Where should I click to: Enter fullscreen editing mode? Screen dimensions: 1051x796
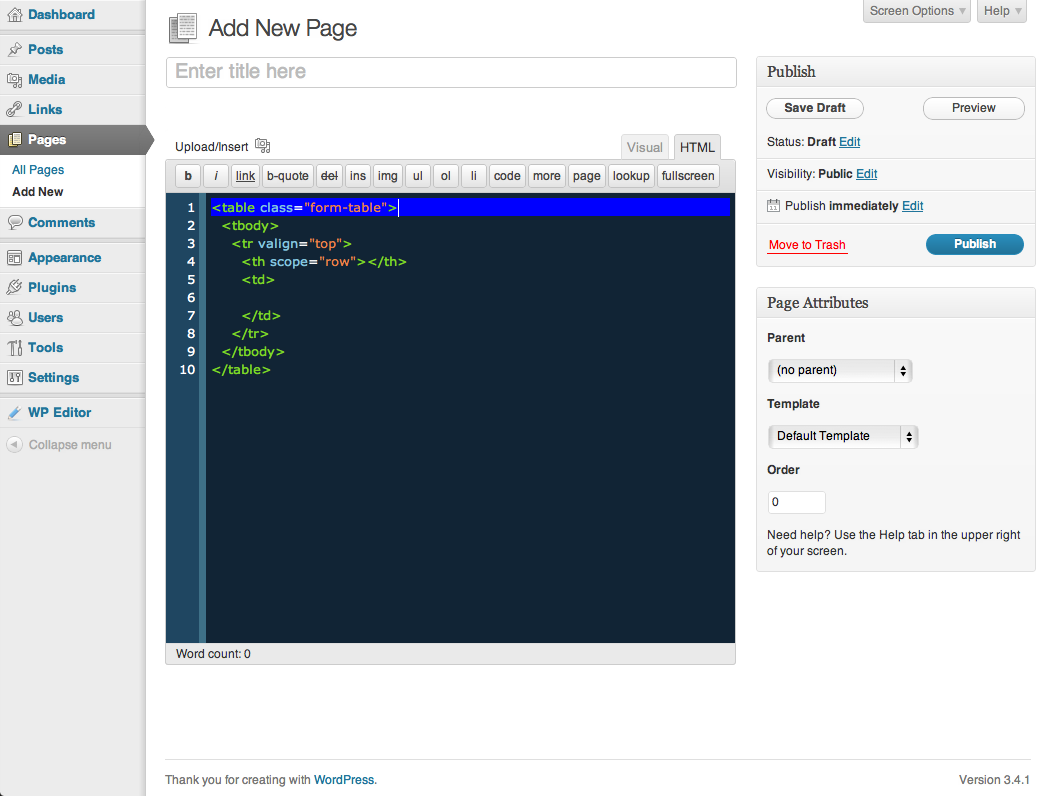pos(687,175)
